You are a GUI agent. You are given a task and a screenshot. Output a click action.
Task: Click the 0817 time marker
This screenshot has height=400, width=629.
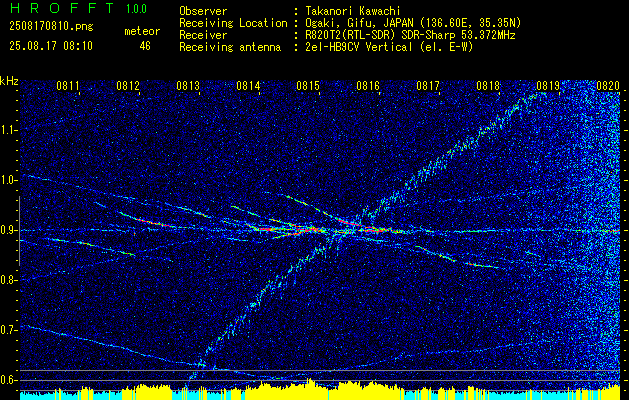point(428,85)
